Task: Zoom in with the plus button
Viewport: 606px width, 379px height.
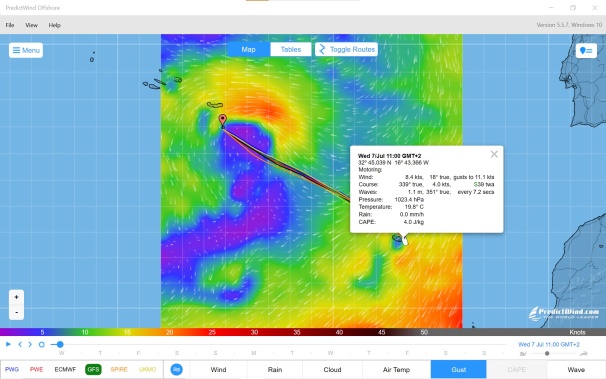Action: pos(16,297)
